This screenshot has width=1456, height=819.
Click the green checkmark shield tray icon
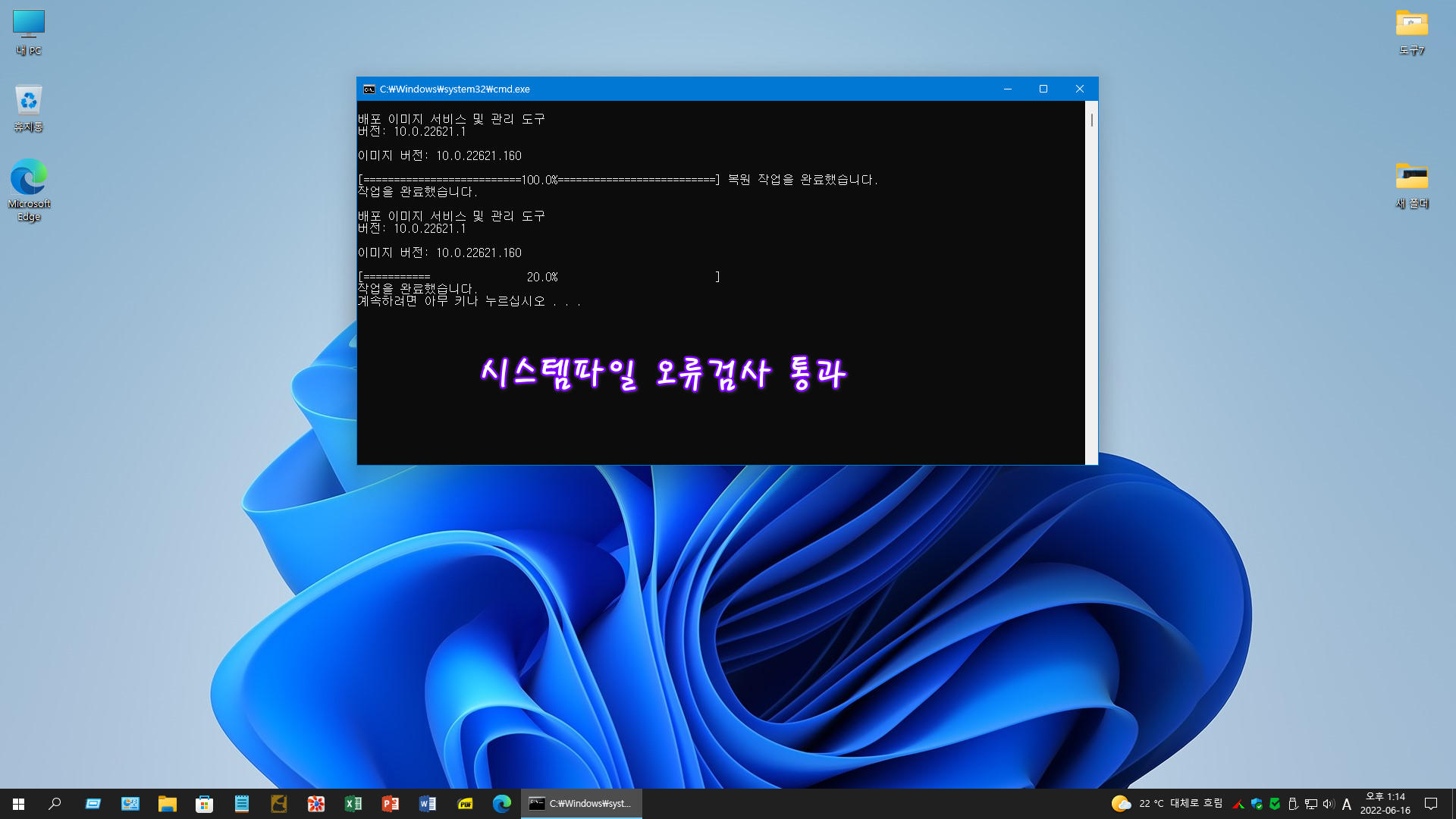click(1275, 804)
